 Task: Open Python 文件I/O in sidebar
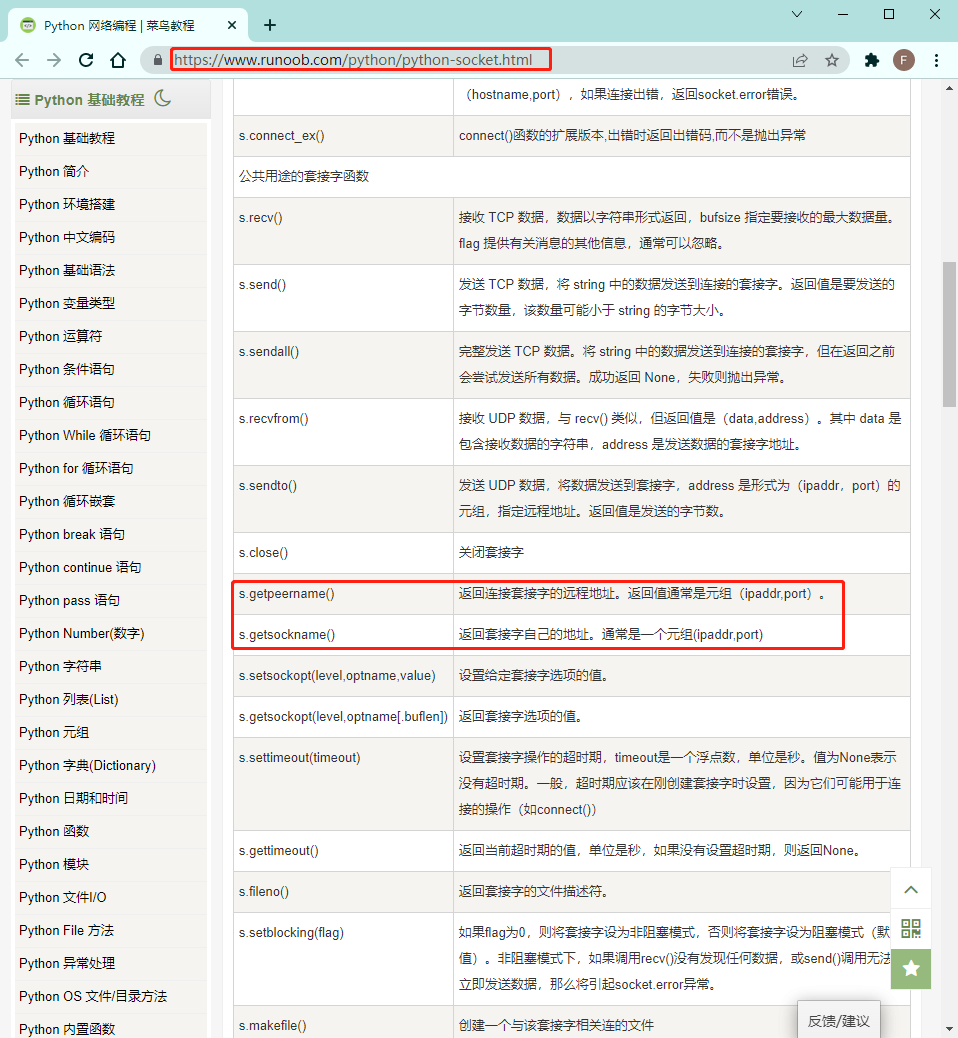click(x=63, y=898)
